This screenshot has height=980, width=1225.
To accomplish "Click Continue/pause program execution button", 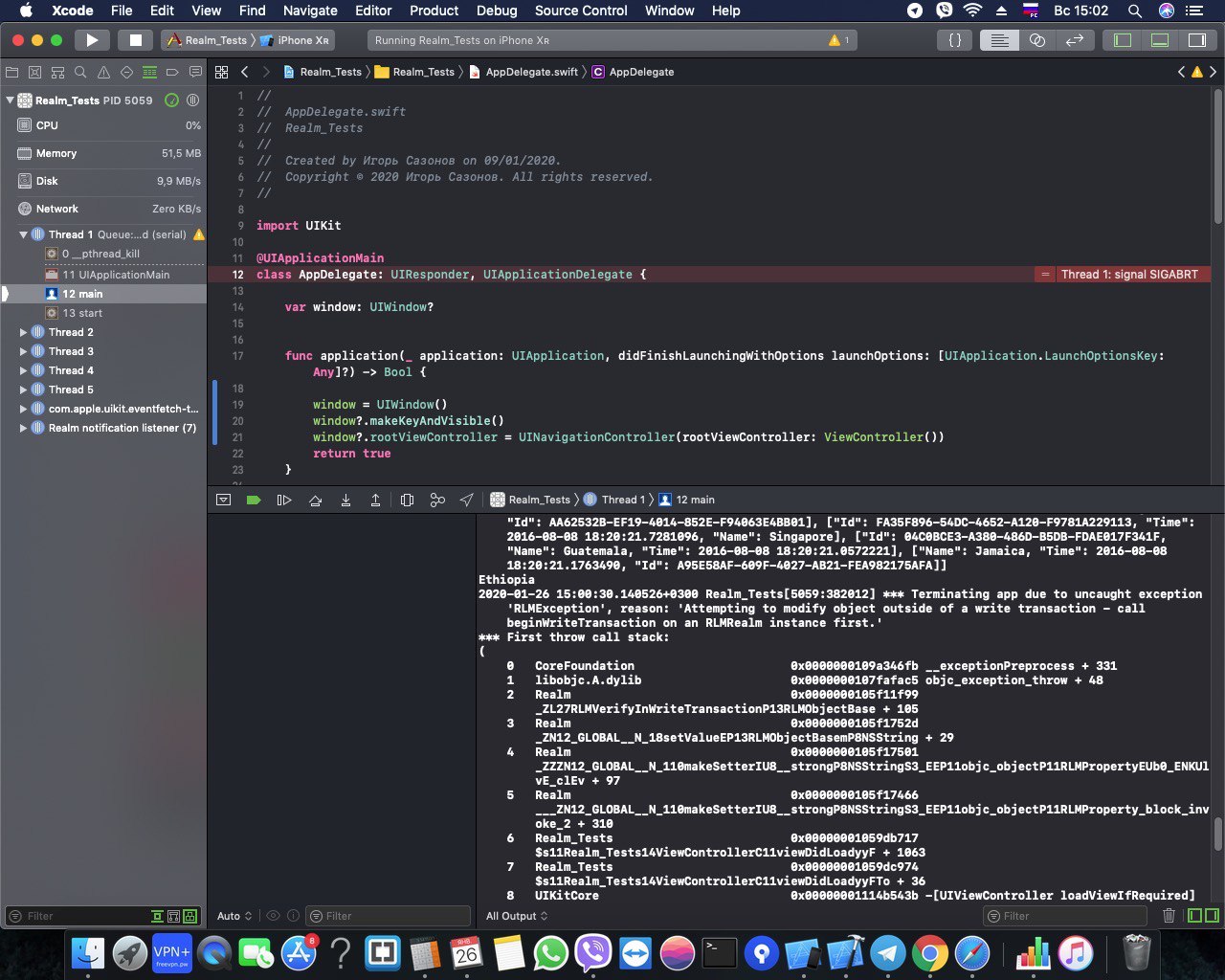I will [x=284, y=500].
